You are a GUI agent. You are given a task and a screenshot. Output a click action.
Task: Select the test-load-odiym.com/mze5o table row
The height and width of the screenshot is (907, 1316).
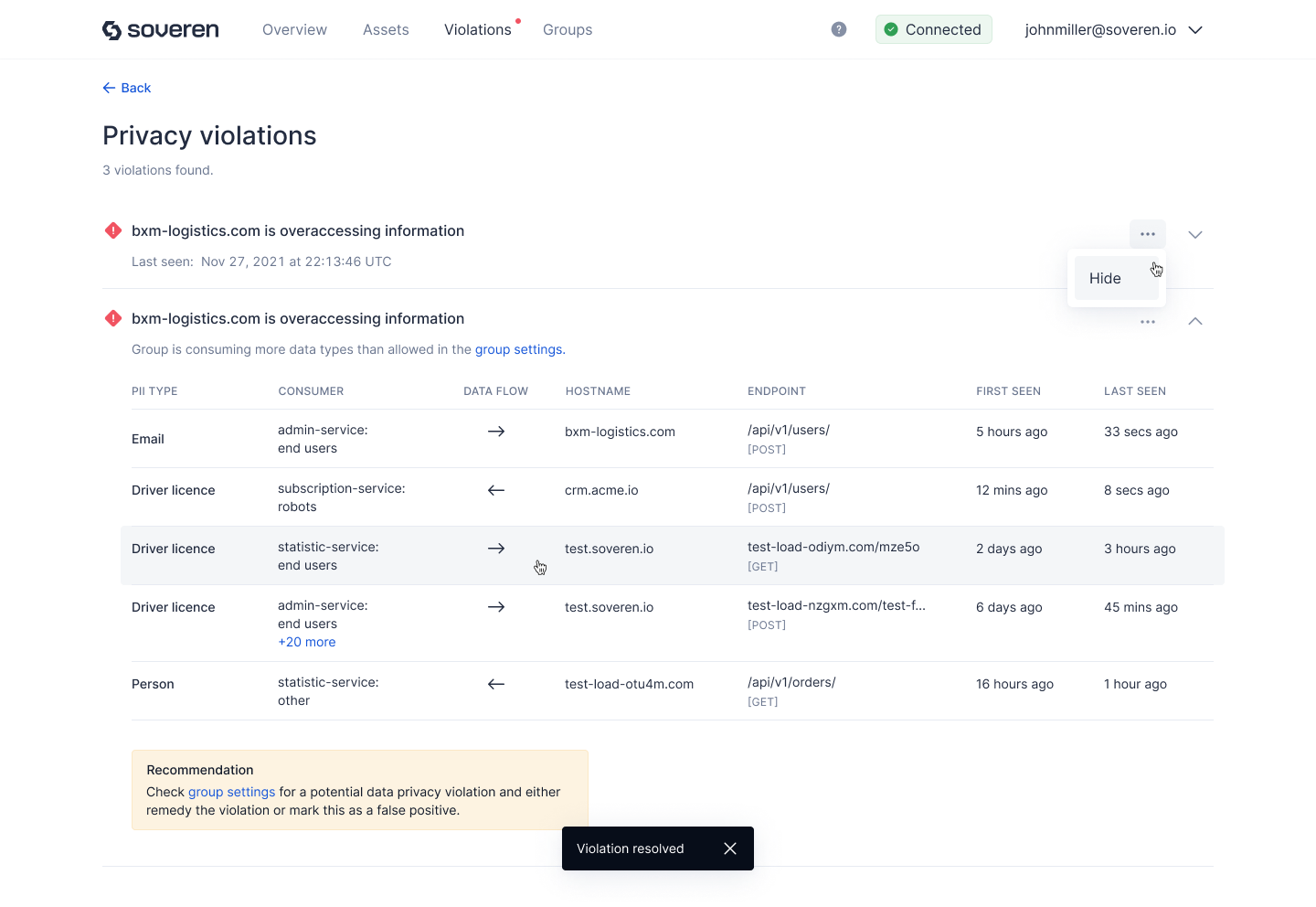click(x=672, y=555)
